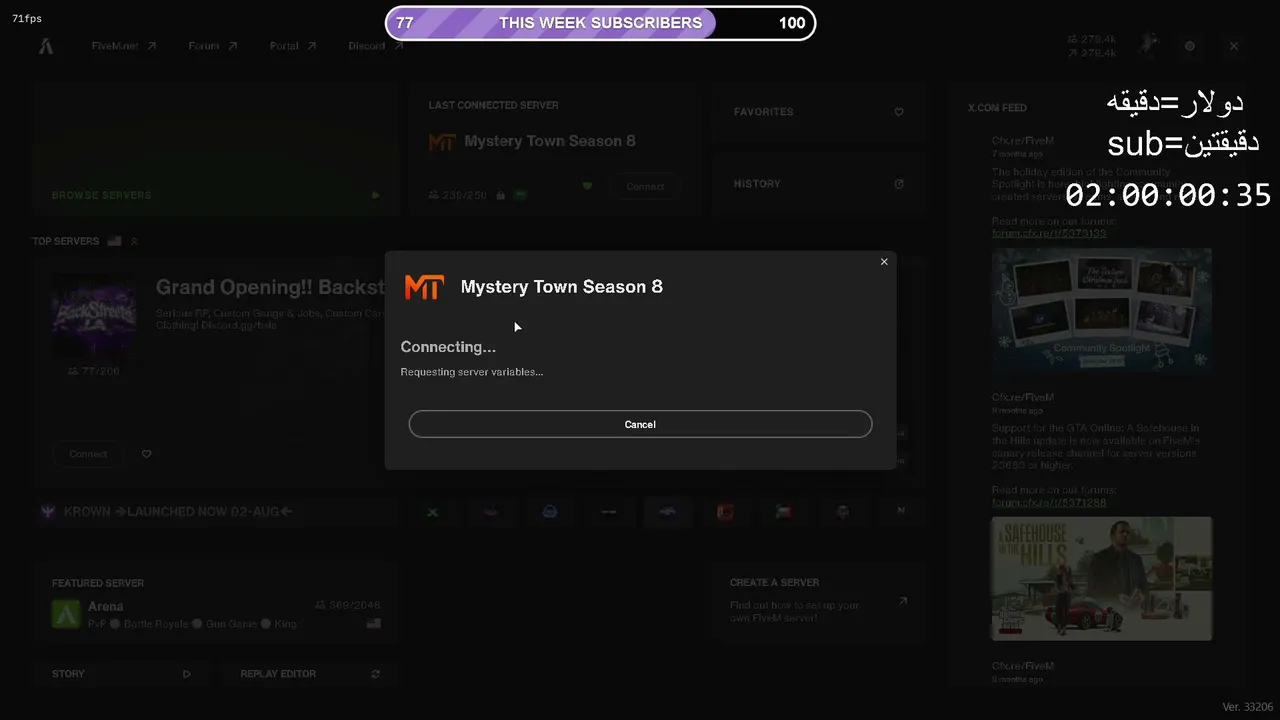The width and height of the screenshot is (1280, 720).
Task: Open the BackStreets LA server thumbnail
Action: (x=94, y=316)
